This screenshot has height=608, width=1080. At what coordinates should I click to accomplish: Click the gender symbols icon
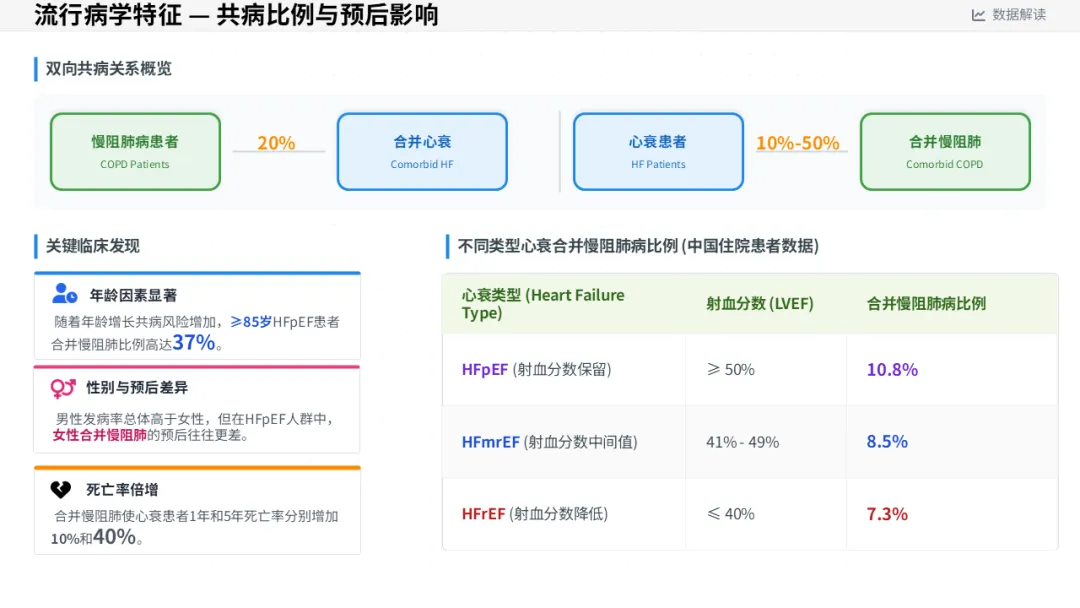[63, 387]
